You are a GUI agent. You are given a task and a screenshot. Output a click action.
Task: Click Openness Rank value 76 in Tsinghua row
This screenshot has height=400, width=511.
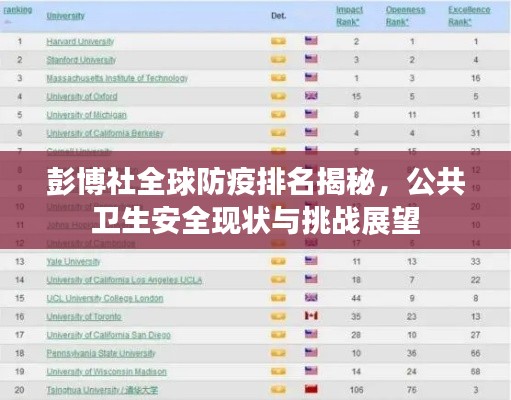[x=412, y=390]
